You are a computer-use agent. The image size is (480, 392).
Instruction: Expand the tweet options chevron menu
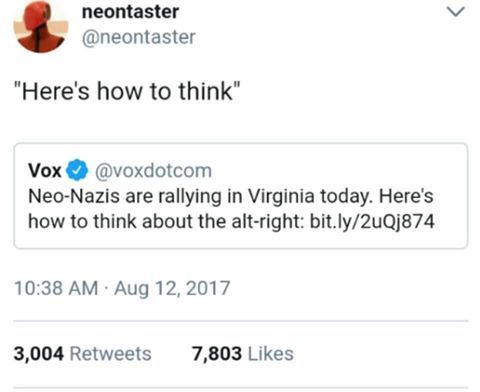[x=456, y=12]
